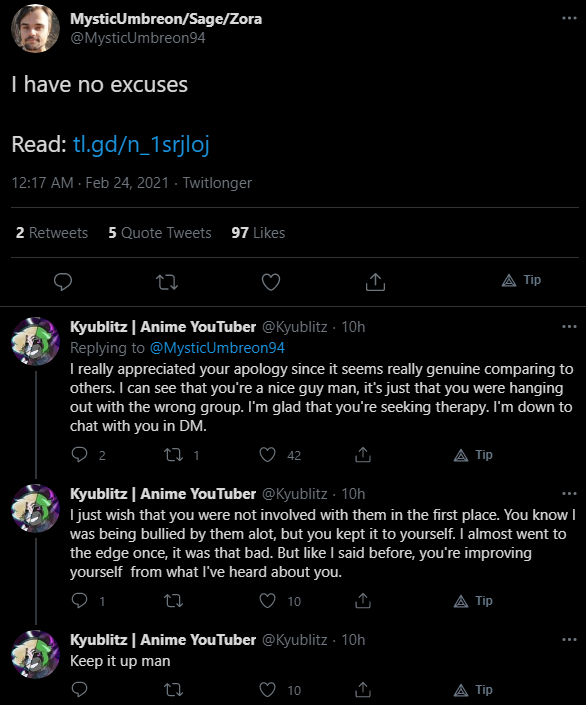Share the 'Keep it up man' reply
This screenshot has height=705, width=586.
tap(363, 689)
